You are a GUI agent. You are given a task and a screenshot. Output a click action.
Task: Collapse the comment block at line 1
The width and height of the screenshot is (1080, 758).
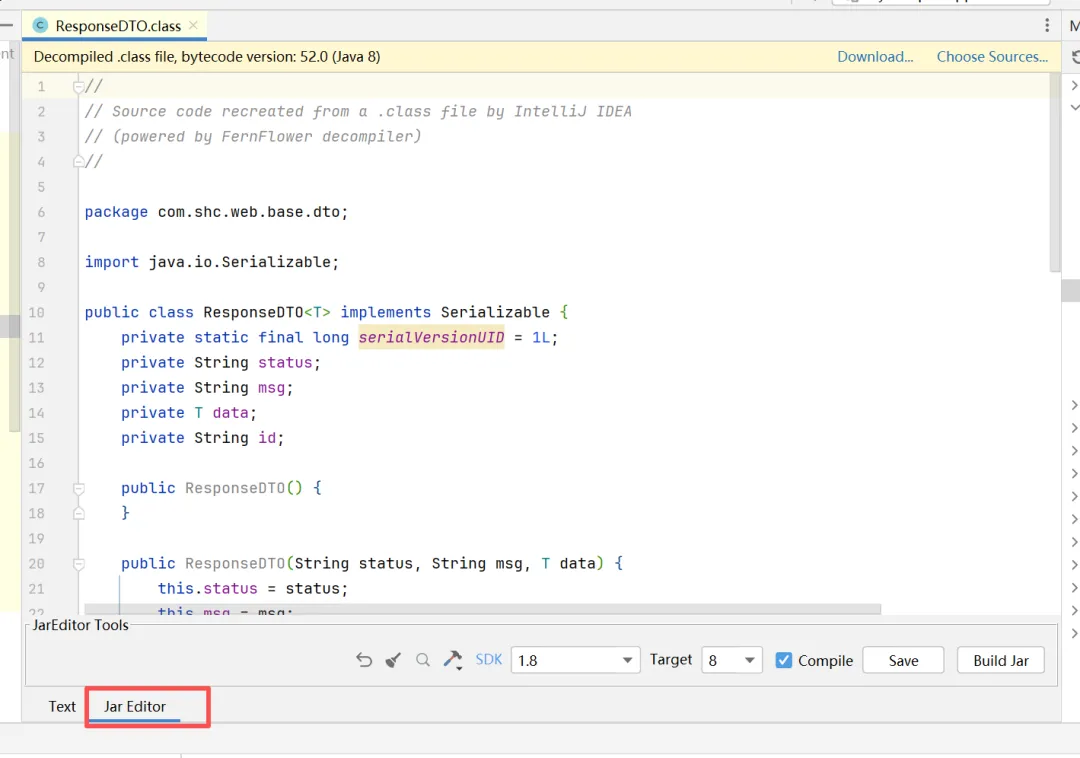coord(79,87)
